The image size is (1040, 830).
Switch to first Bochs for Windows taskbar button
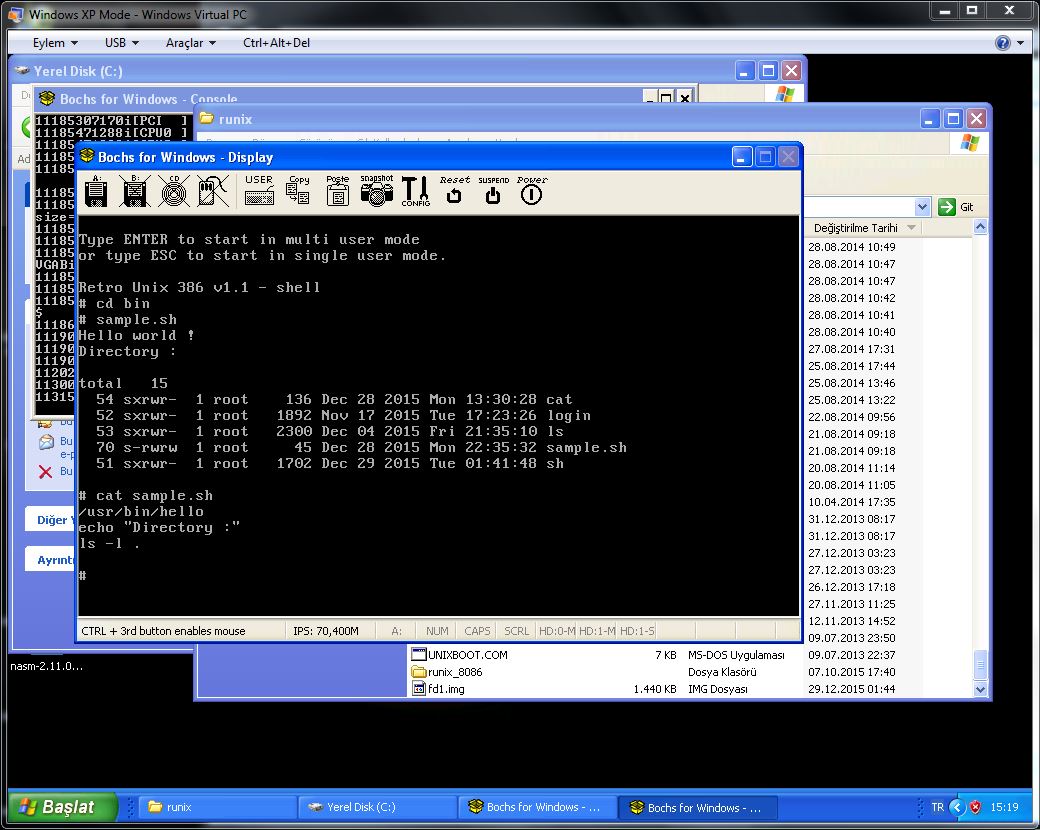(537, 807)
